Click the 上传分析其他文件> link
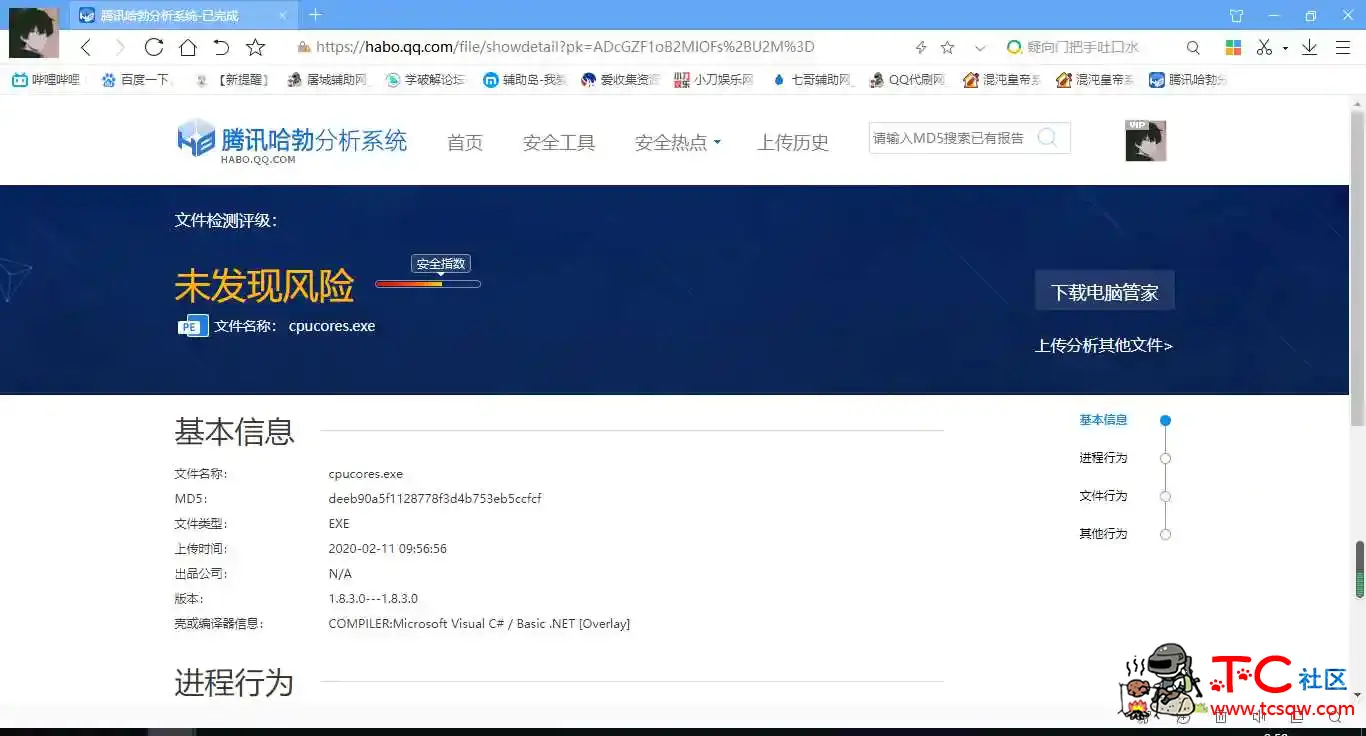The width and height of the screenshot is (1366, 736). [x=1104, y=345]
